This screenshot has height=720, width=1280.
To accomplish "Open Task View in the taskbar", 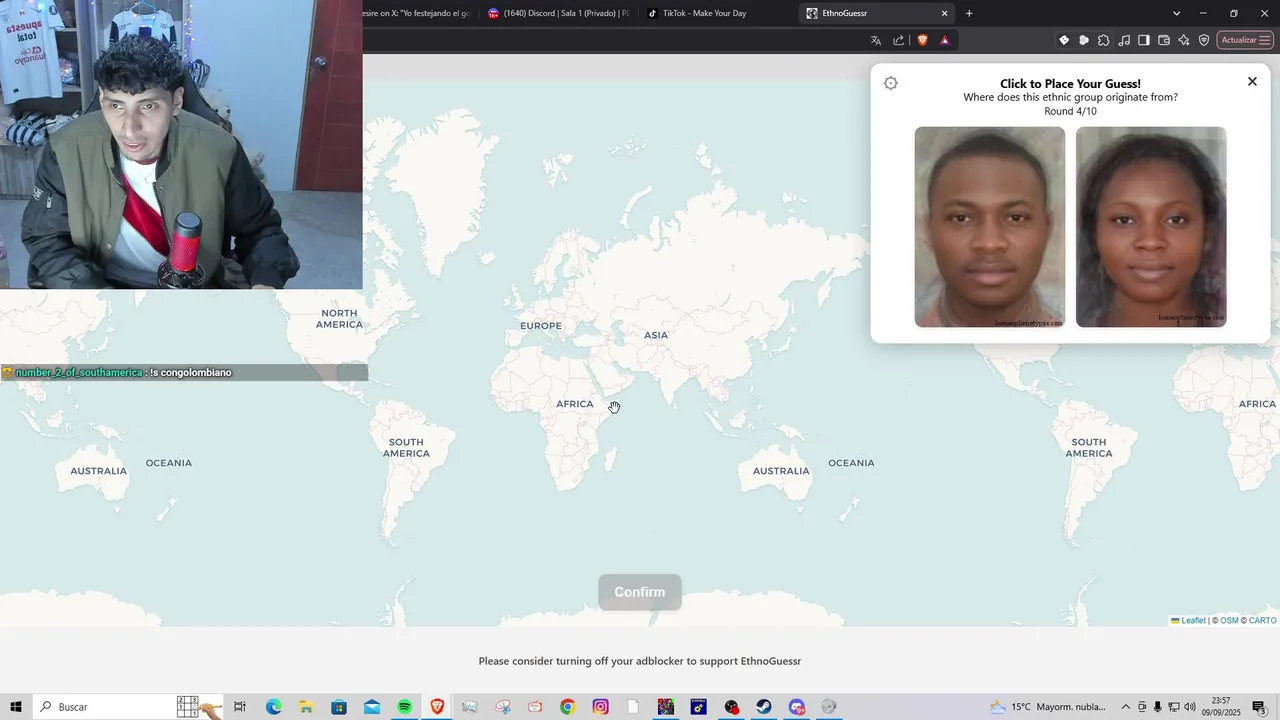I will point(240,707).
